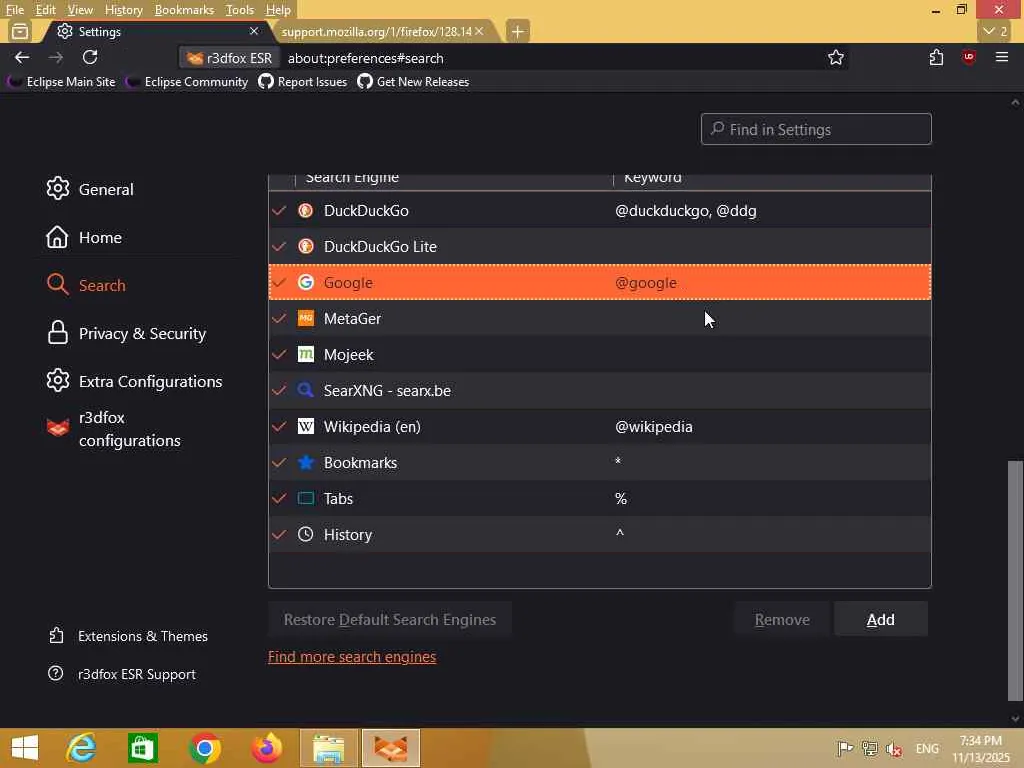Image resolution: width=1024 pixels, height=768 pixels.
Task: Open the uBlock Origin toolbar icon
Action: pos(968,57)
